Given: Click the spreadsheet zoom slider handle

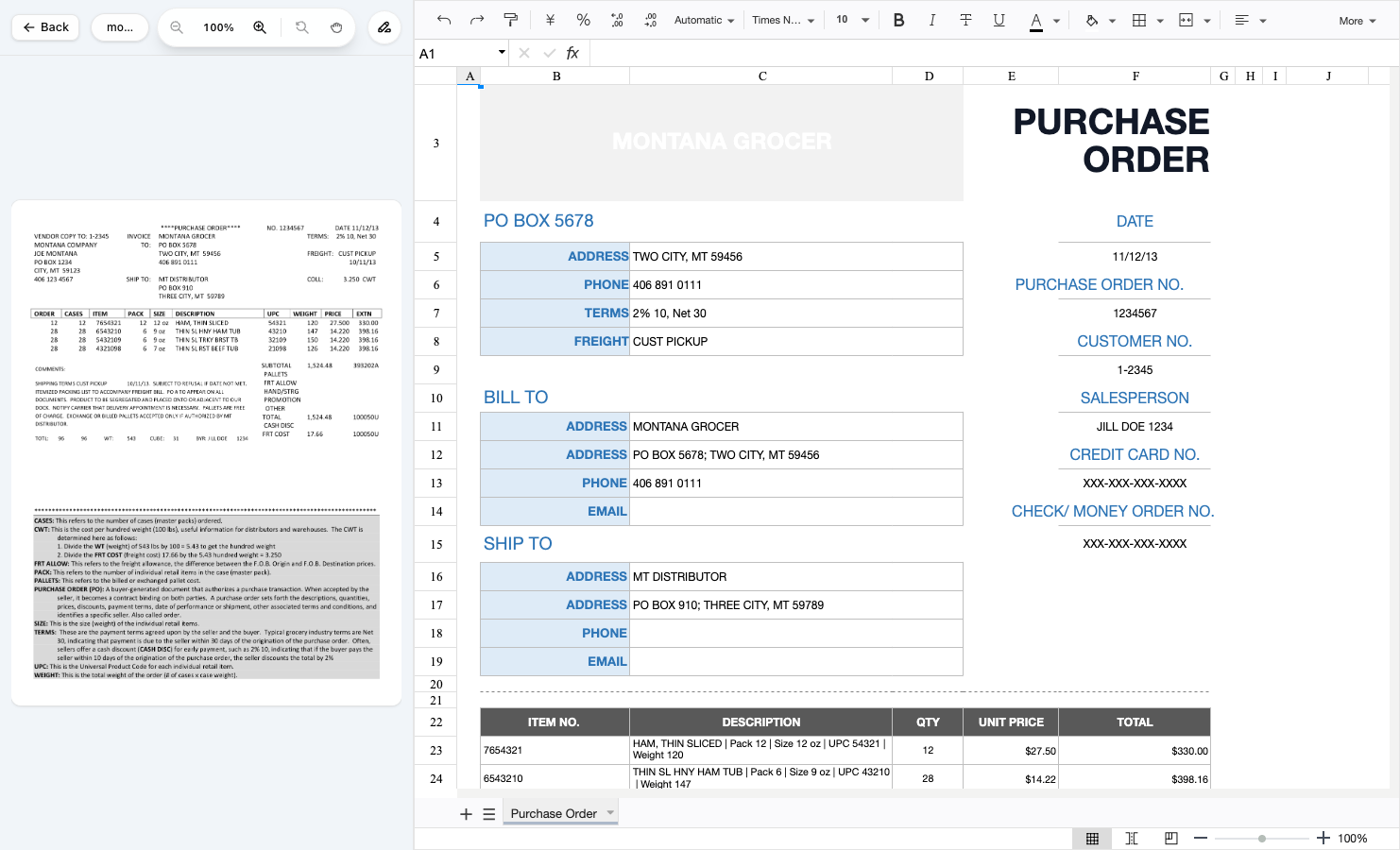Looking at the screenshot, I should (1262, 839).
